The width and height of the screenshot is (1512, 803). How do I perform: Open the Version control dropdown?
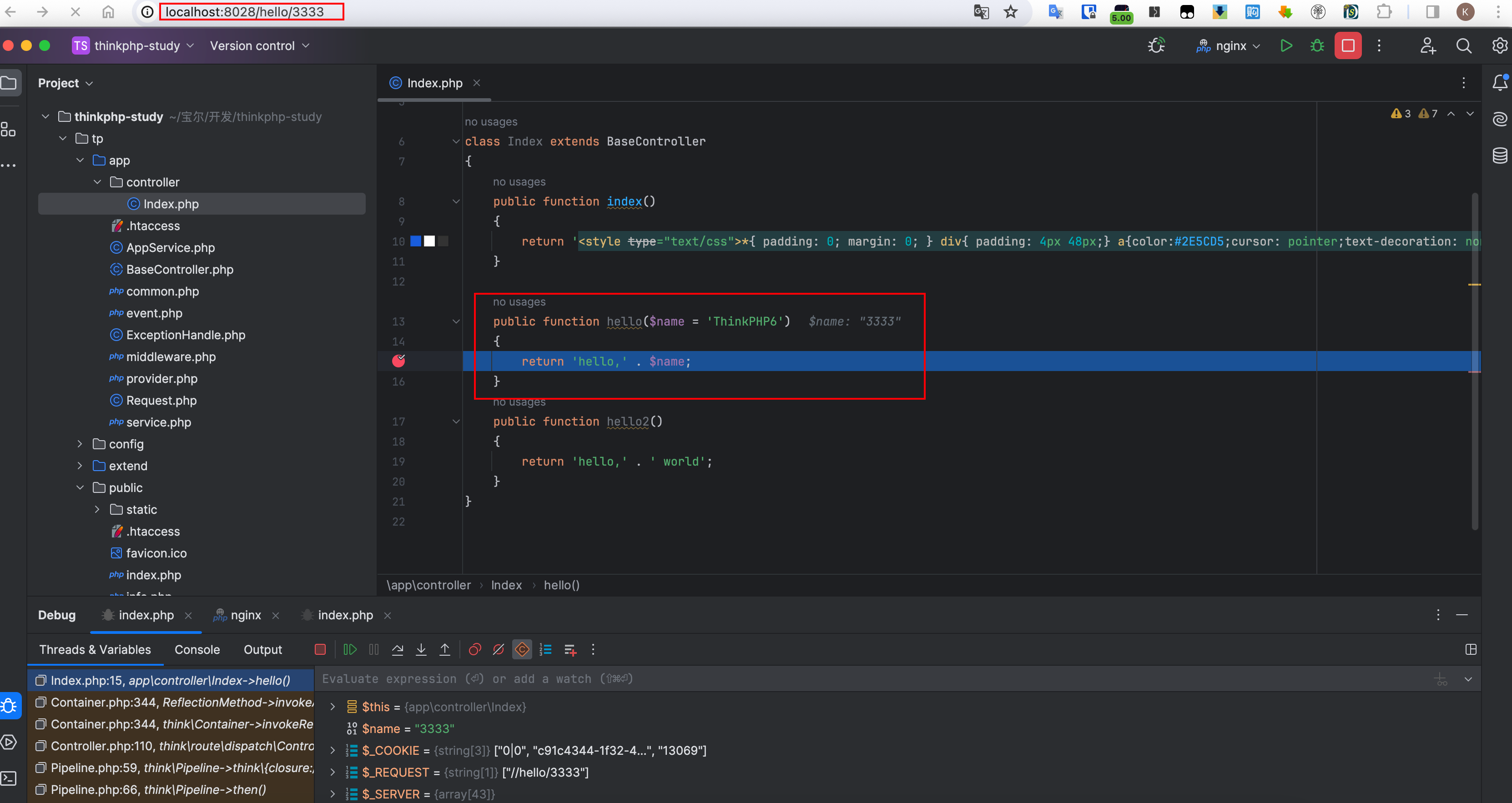259,46
